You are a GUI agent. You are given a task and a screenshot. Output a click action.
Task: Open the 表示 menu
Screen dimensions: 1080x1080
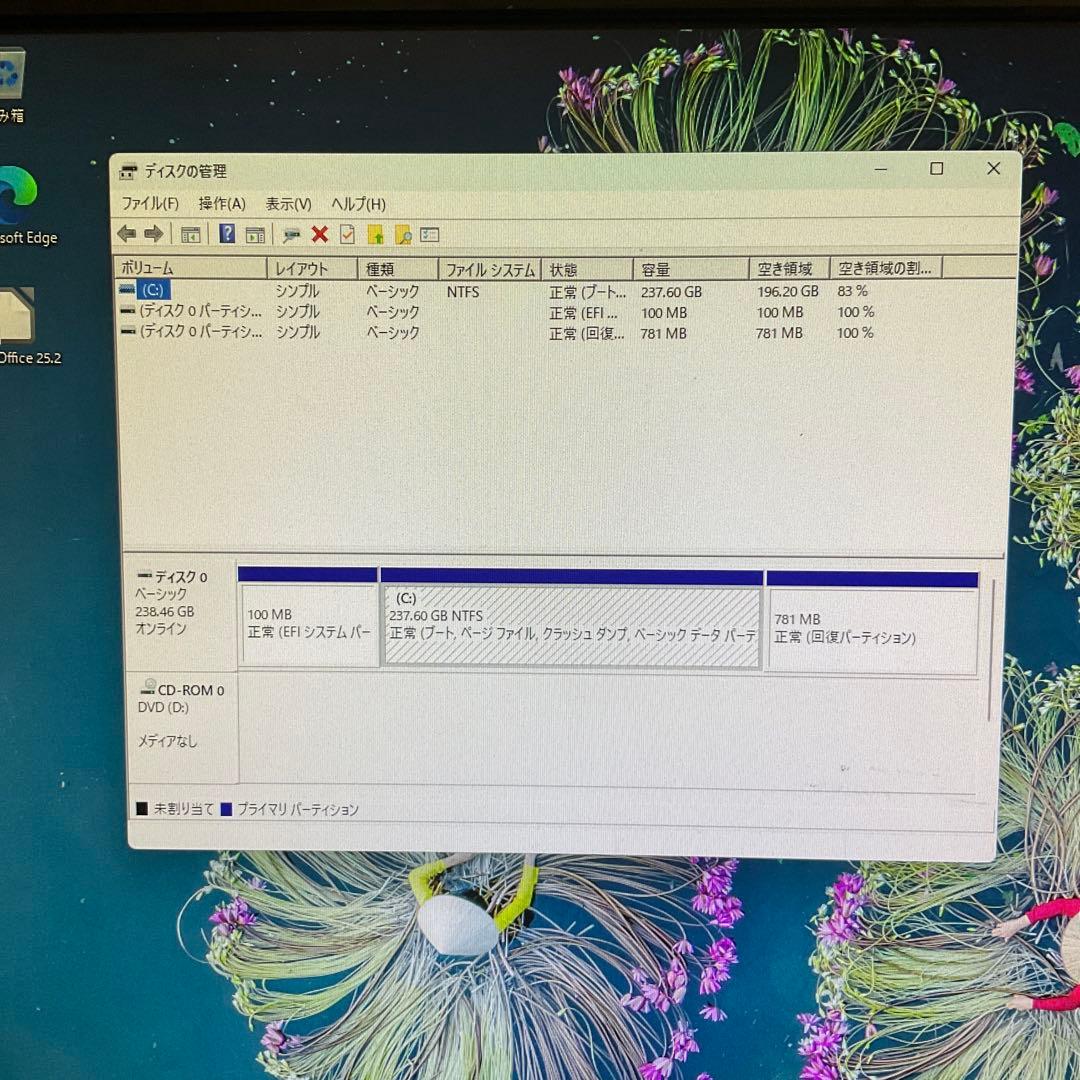(x=290, y=204)
